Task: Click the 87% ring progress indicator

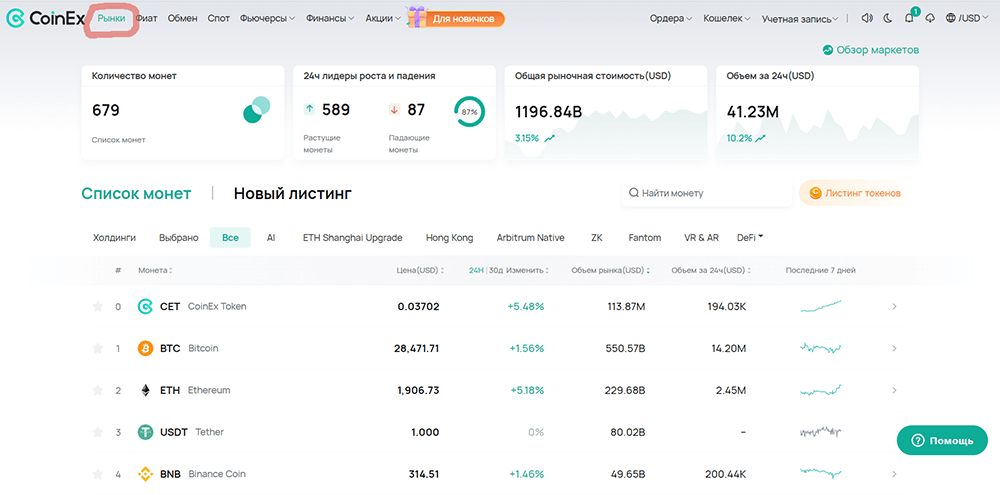Action: [469, 112]
